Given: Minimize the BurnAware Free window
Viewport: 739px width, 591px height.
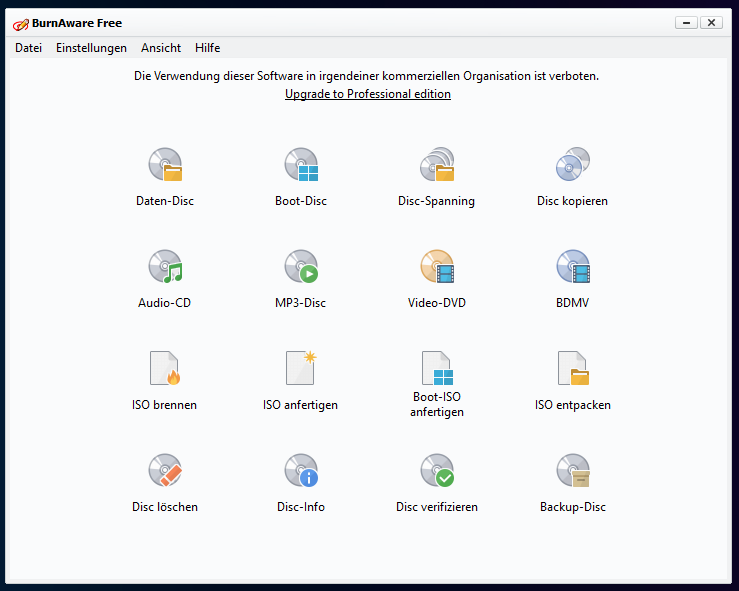Looking at the screenshot, I should (x=686, y=22).
